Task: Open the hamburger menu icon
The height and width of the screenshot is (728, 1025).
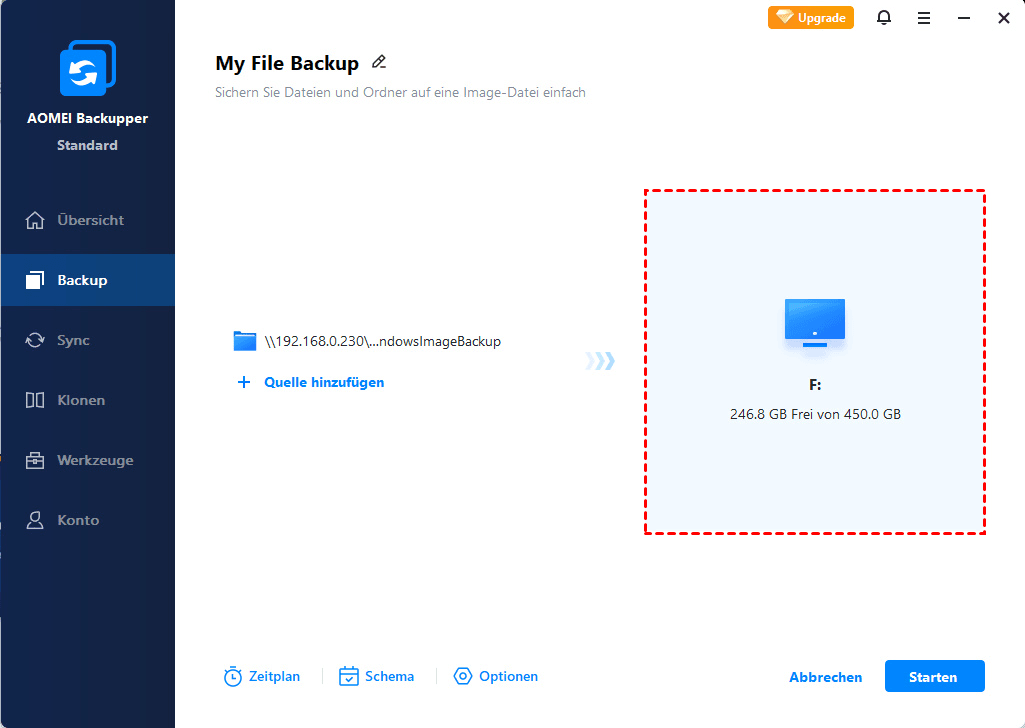Action: (x=924, y=18)
